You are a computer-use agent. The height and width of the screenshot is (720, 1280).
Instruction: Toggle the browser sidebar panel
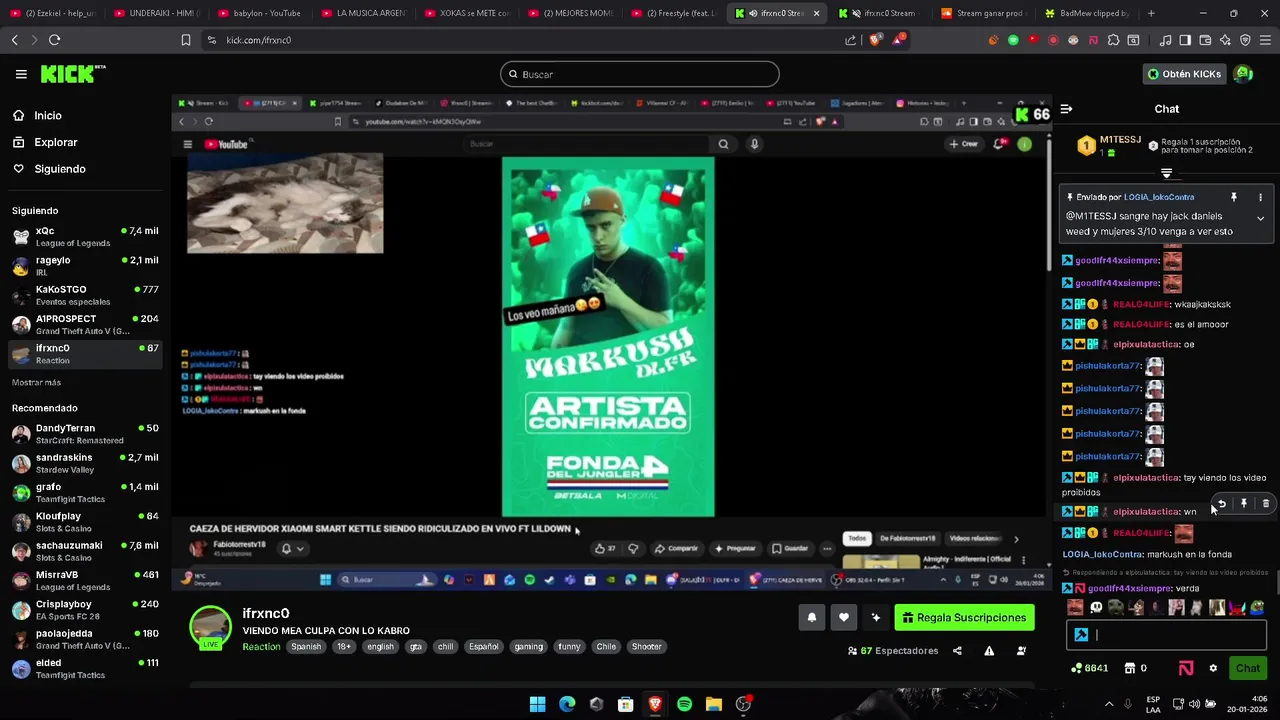(1185, 40)
